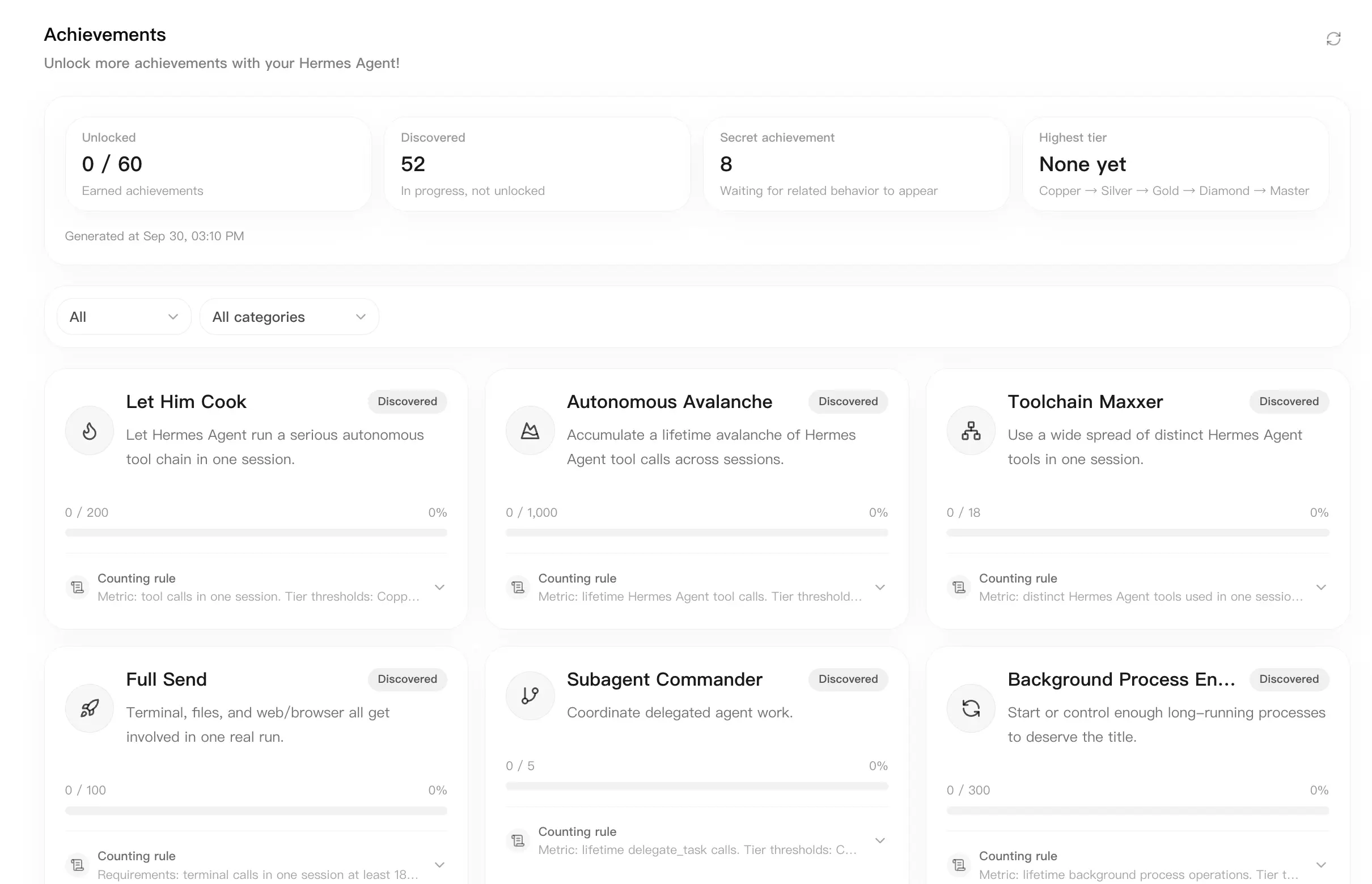The height and width of the screenshot is (884, 1372).
Task: Click the Unlocked 0 / 60 stat card
Action: tap(218, 164)
